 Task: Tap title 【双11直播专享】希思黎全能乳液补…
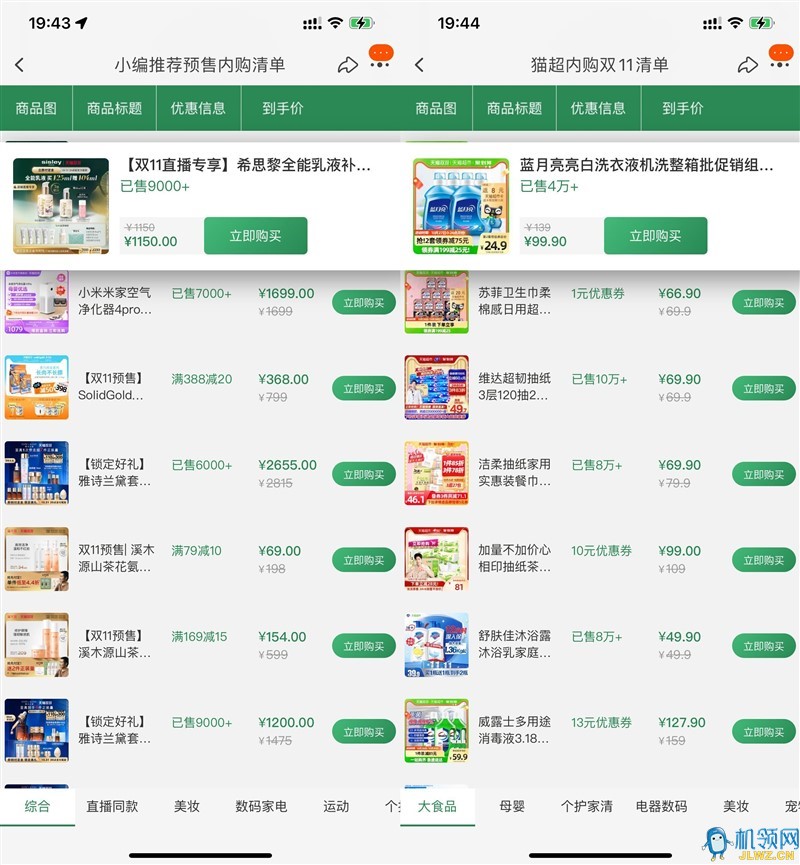click(246, 165)
